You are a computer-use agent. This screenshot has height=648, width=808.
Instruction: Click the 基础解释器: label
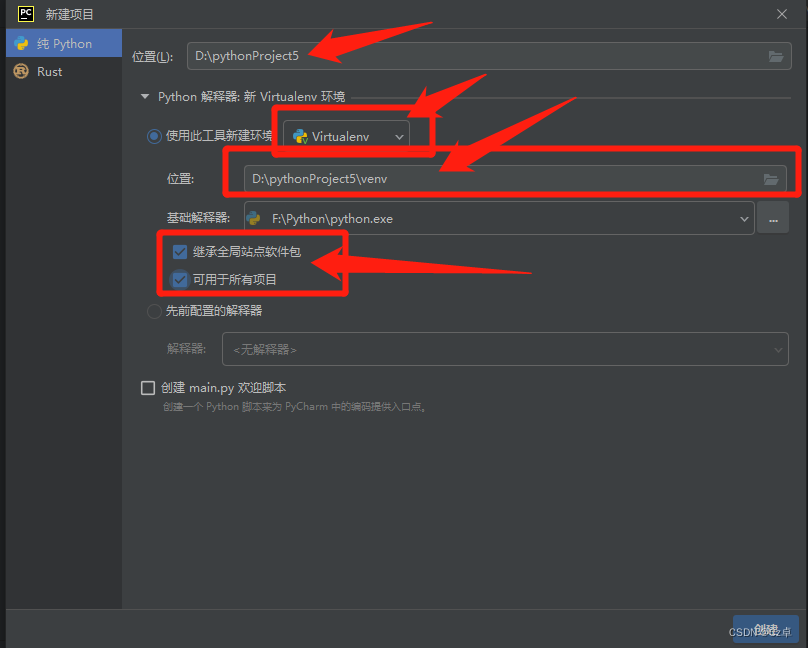point(198,218)
